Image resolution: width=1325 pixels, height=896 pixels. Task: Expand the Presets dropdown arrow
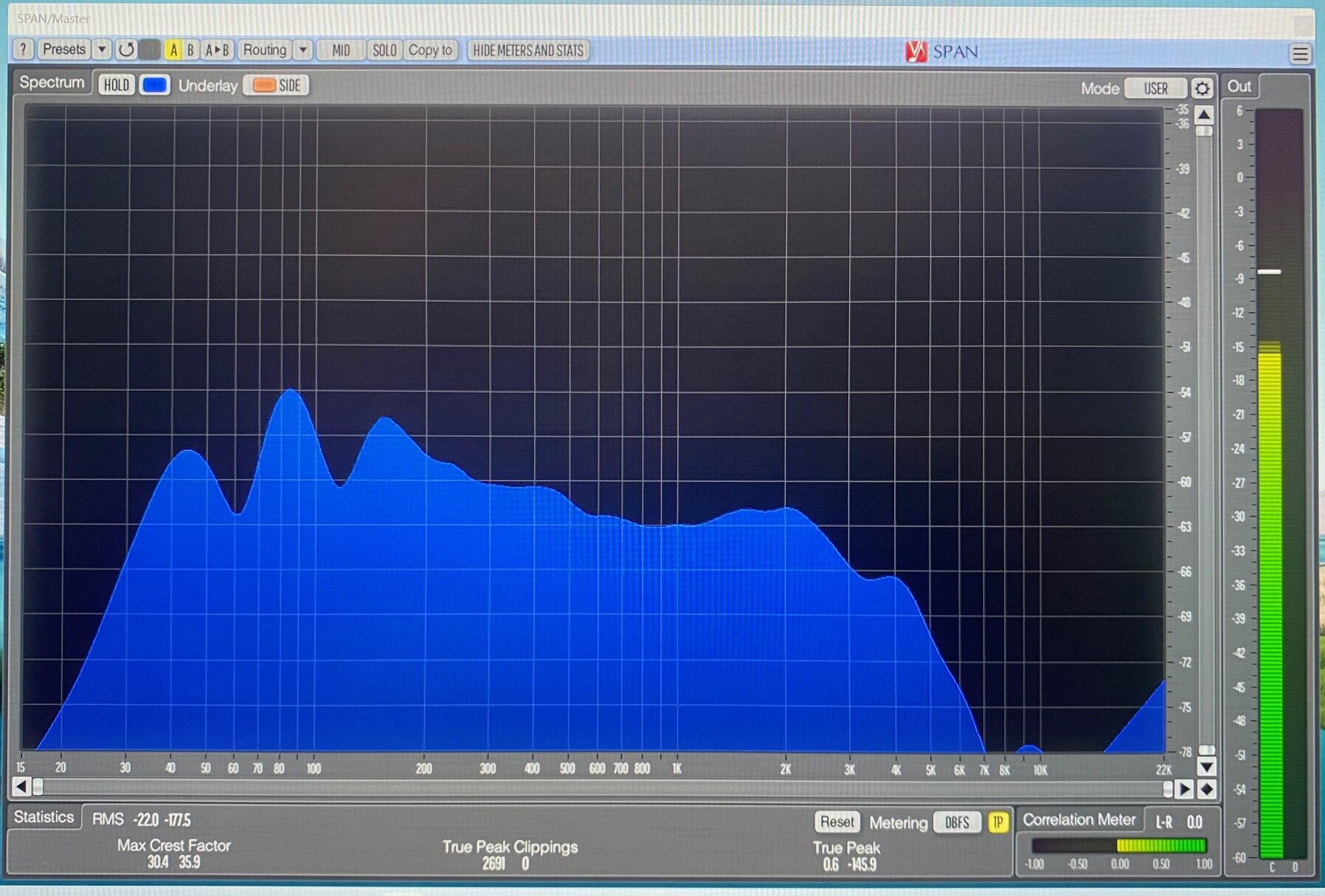(x=102, y=49)
